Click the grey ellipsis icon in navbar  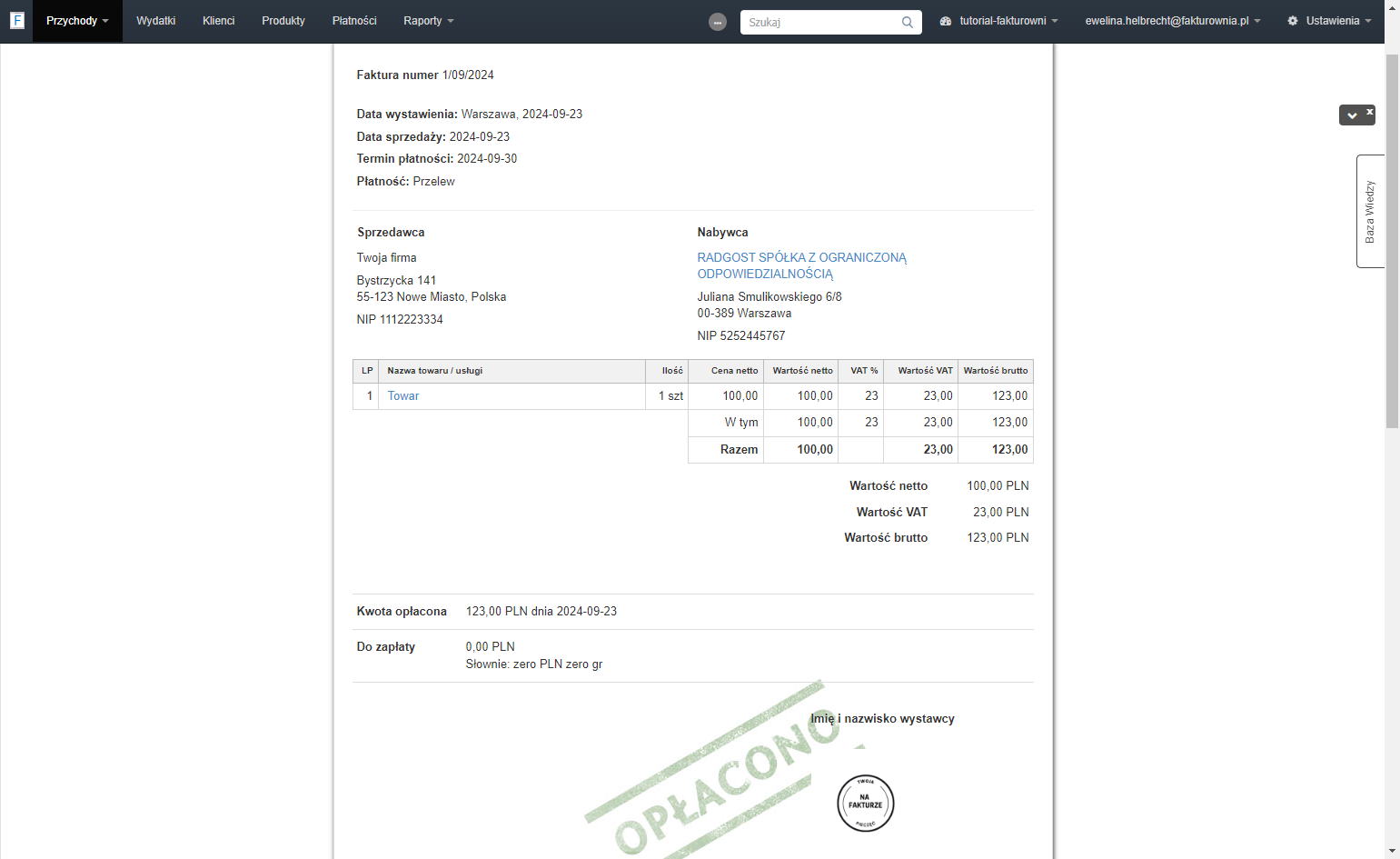(x=718, y=22)
